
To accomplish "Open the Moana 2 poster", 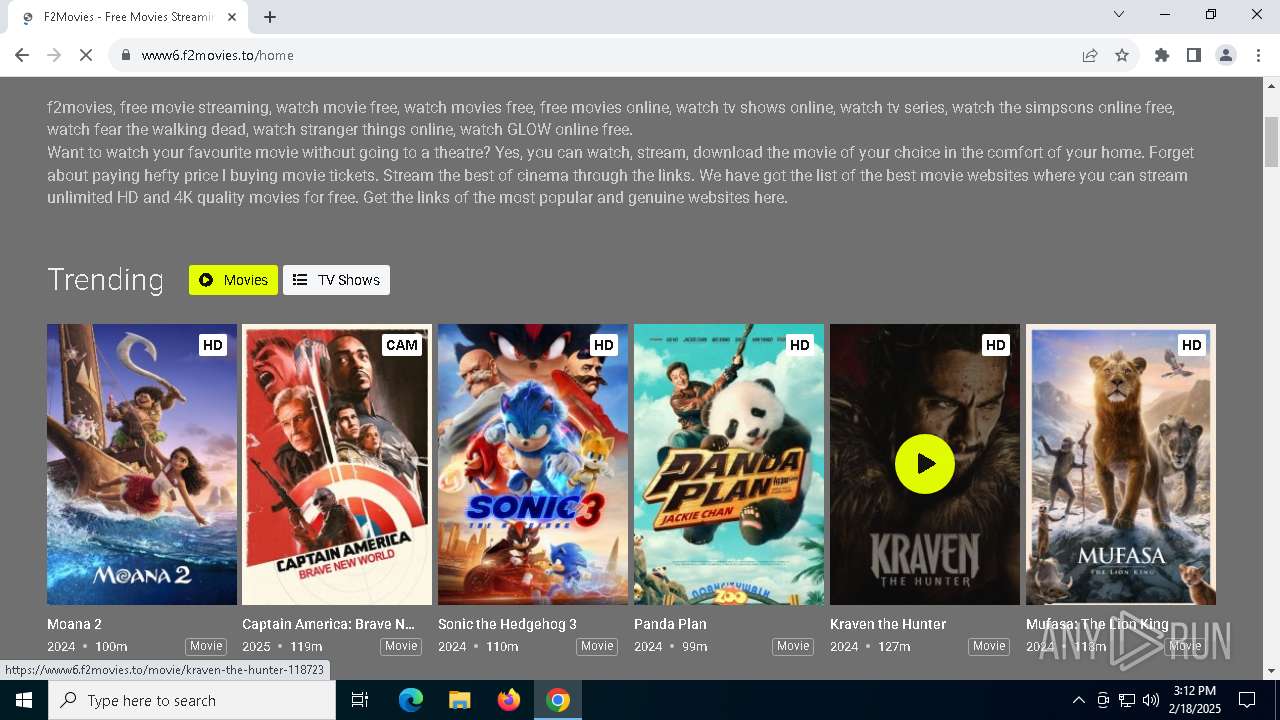I will click(x=142, y=464).
